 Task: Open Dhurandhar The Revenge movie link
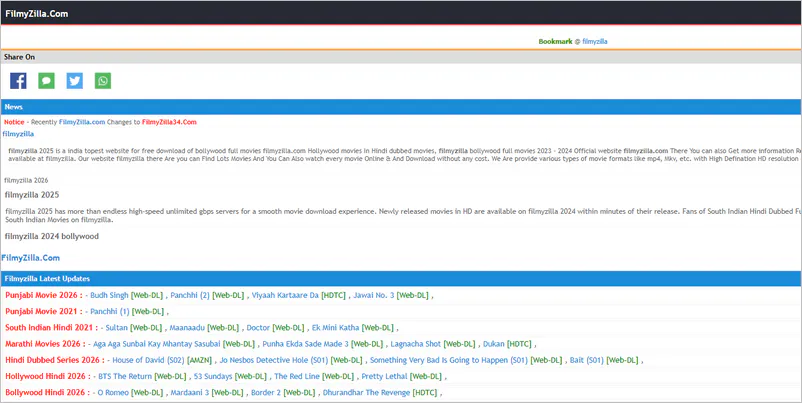coord(366,393)
